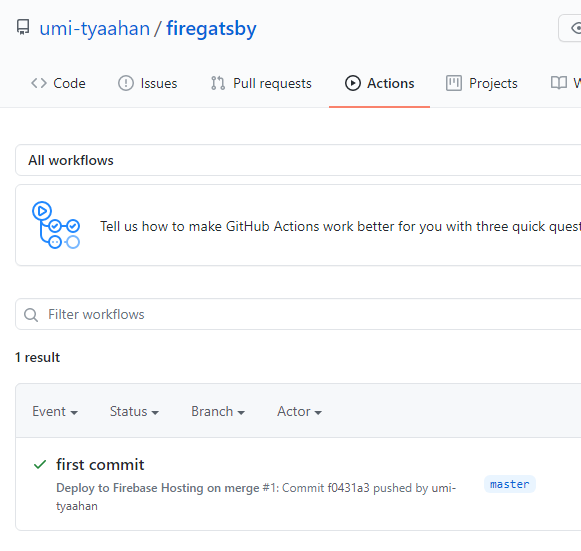The width and height of the screenshot is (581, 551).
Task: Select the All workflows entry
Action: coord(298,160)
